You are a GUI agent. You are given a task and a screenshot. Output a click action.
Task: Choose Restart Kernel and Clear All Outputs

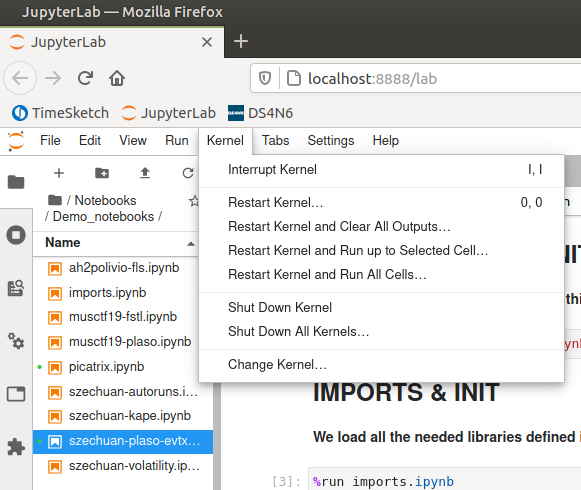(x=381, y=226)
